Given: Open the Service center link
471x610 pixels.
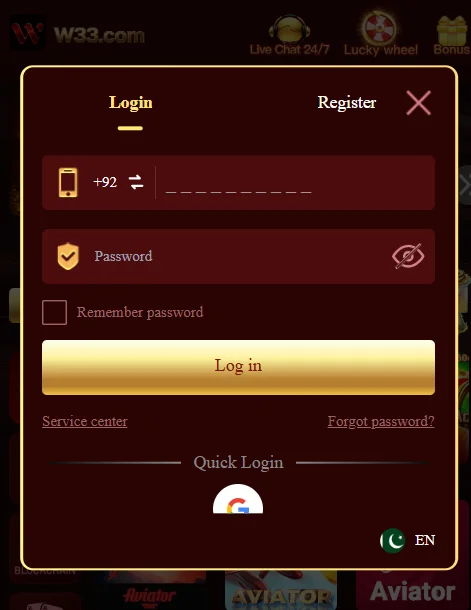Looking at the screenshot, I should (x=85, y=421).
